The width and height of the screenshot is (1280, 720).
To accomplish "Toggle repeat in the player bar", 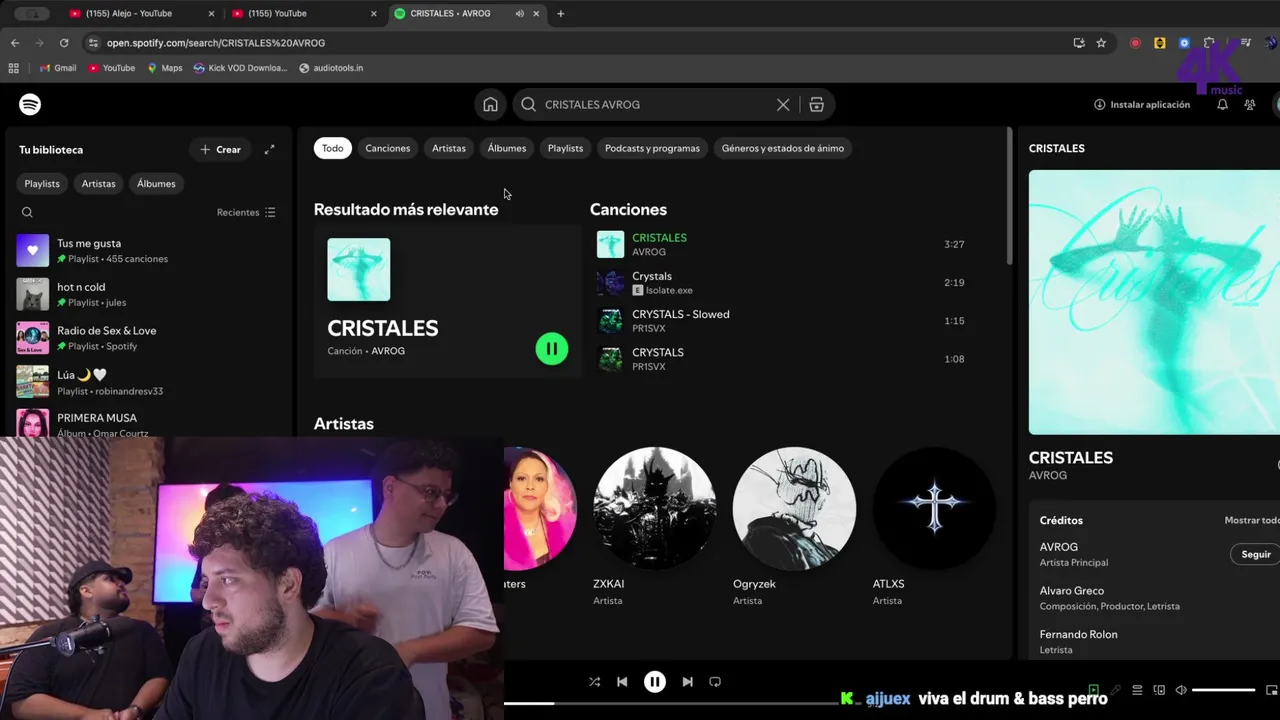I will [x=715, y=682].
